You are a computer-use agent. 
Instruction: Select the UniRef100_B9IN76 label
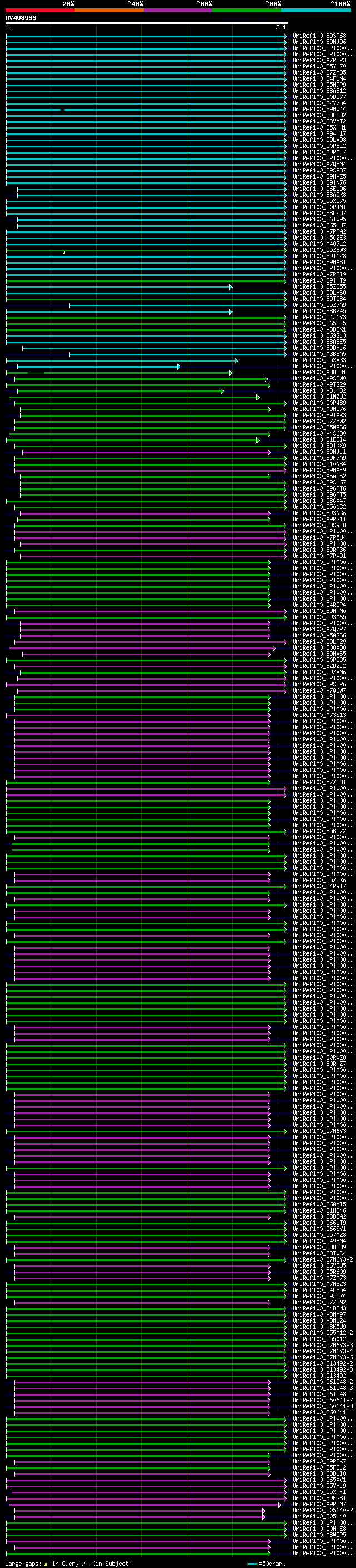tap(319, 182)
